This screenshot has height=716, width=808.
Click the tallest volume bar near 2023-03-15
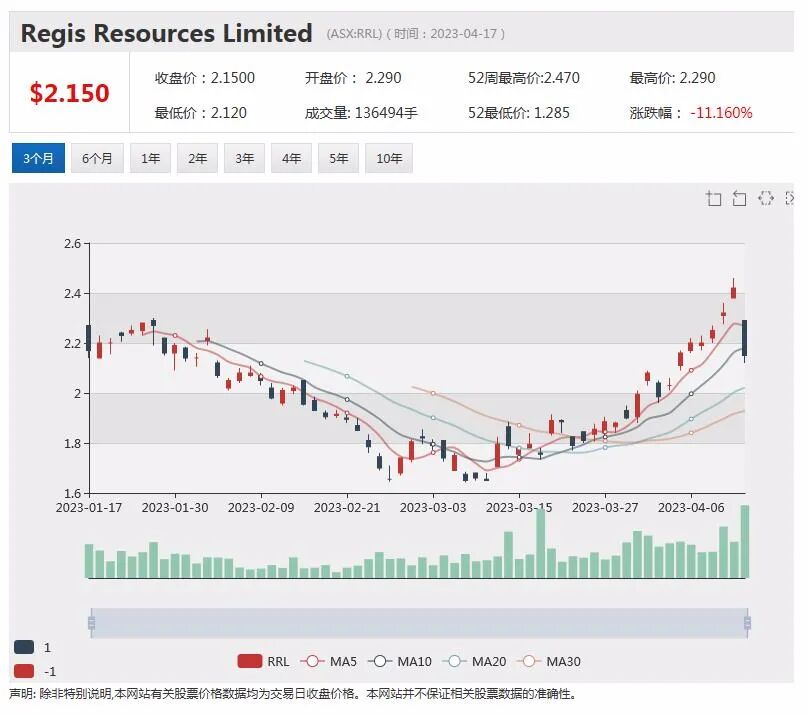(541, 543)
